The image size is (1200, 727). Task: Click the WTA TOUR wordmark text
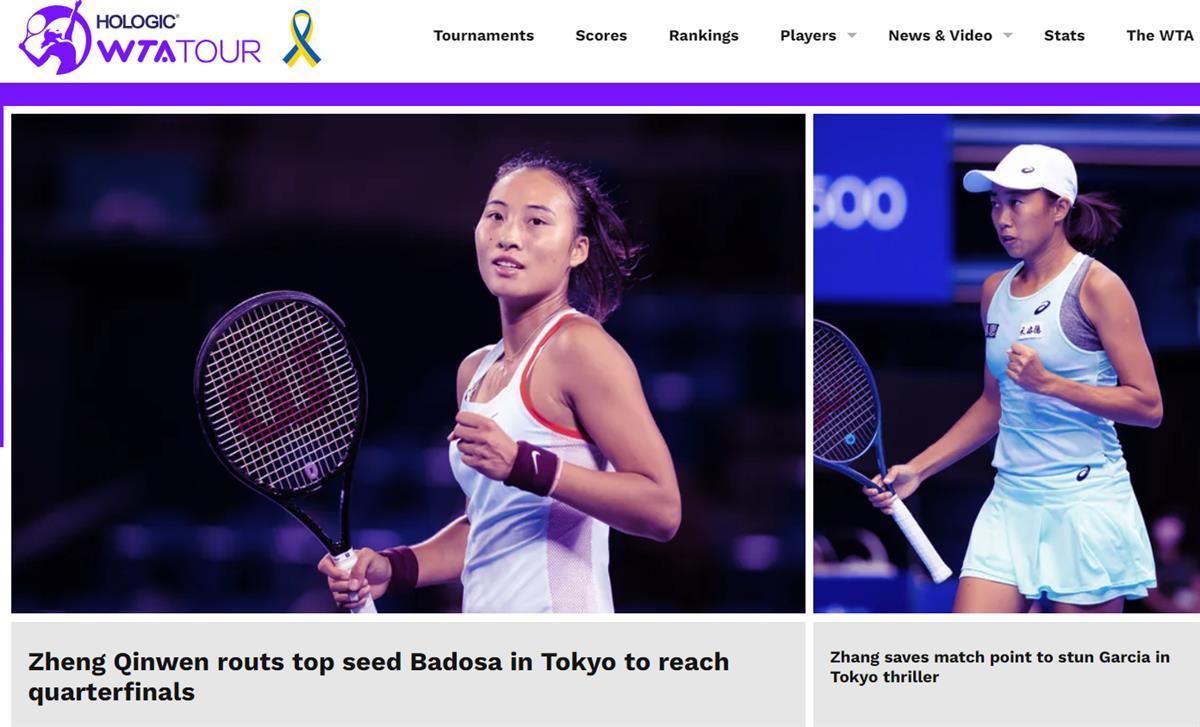[x=179, y=51]
